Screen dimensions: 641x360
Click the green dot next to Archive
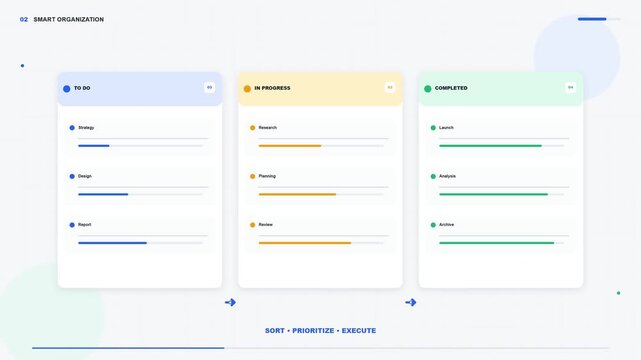coord(433,225)
